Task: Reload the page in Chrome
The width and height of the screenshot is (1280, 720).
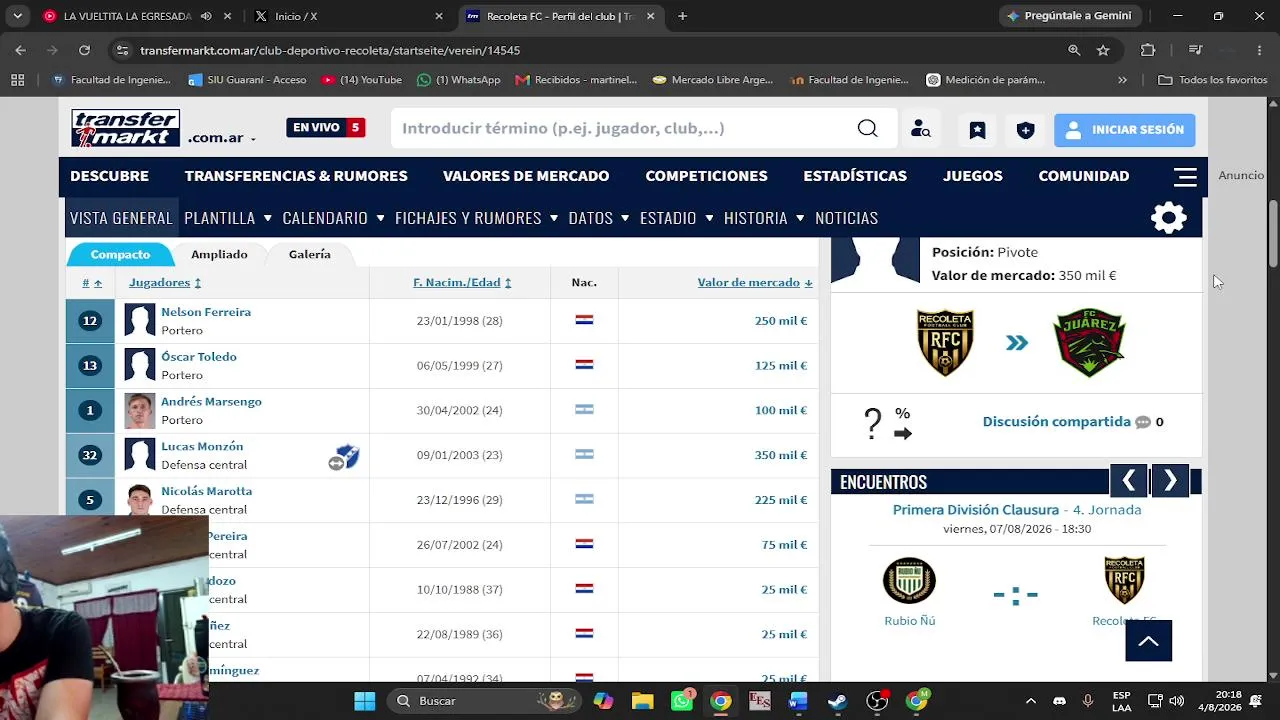Action: (84, 50)
